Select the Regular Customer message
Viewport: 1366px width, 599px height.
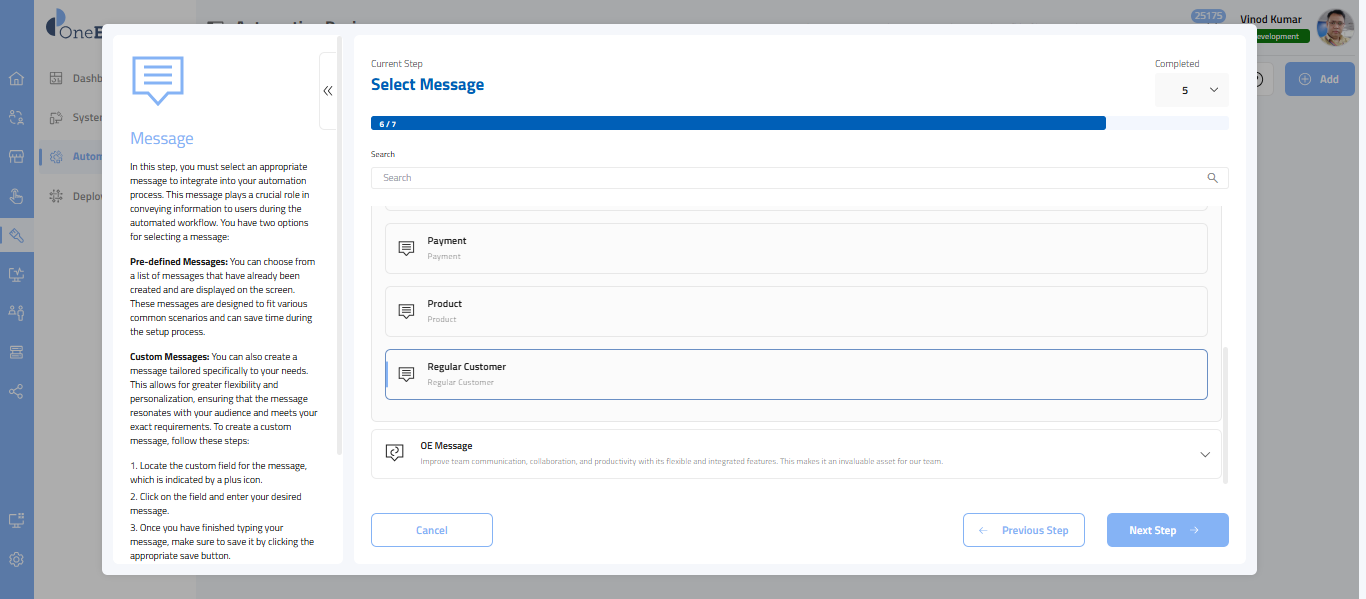pyautogui.click(x=796, y=374)
